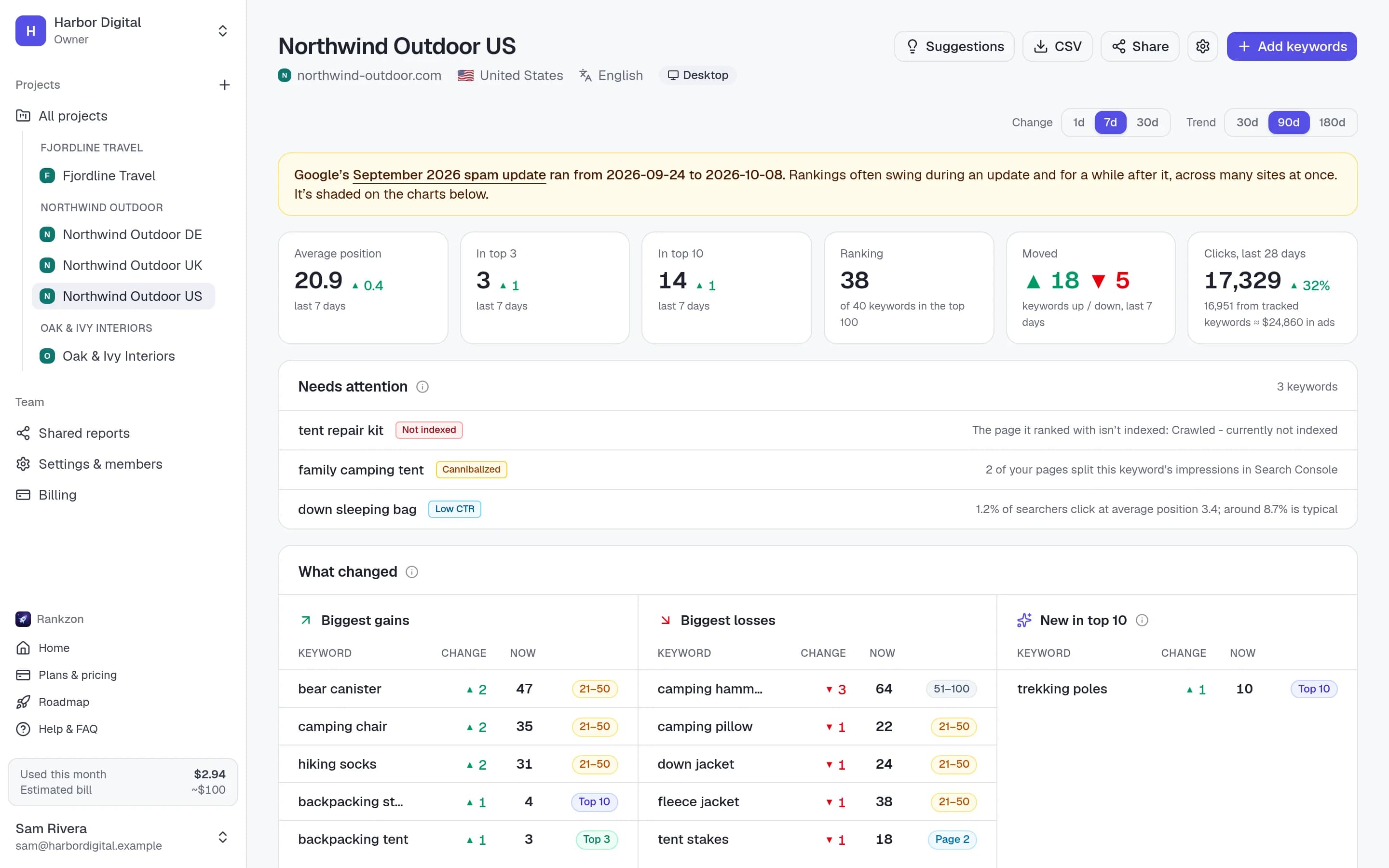
Task: Click the Share button
Action: 1139,46
